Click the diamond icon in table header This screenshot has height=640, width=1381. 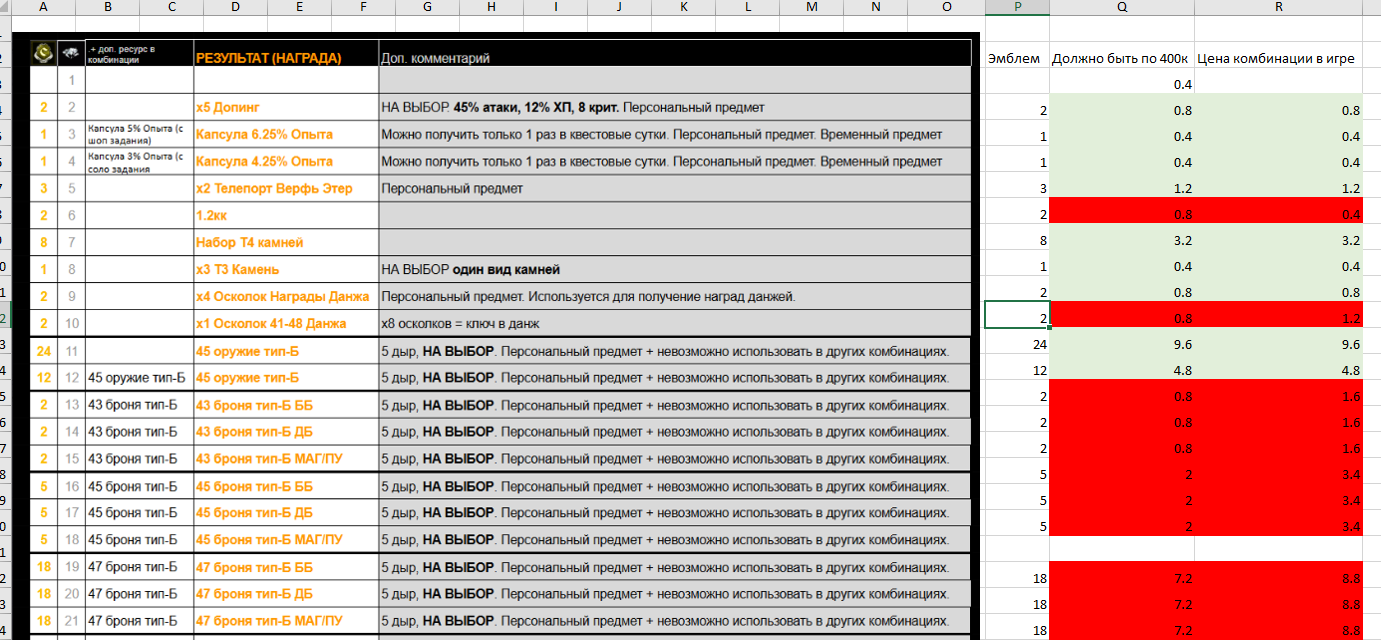point(71,53)
